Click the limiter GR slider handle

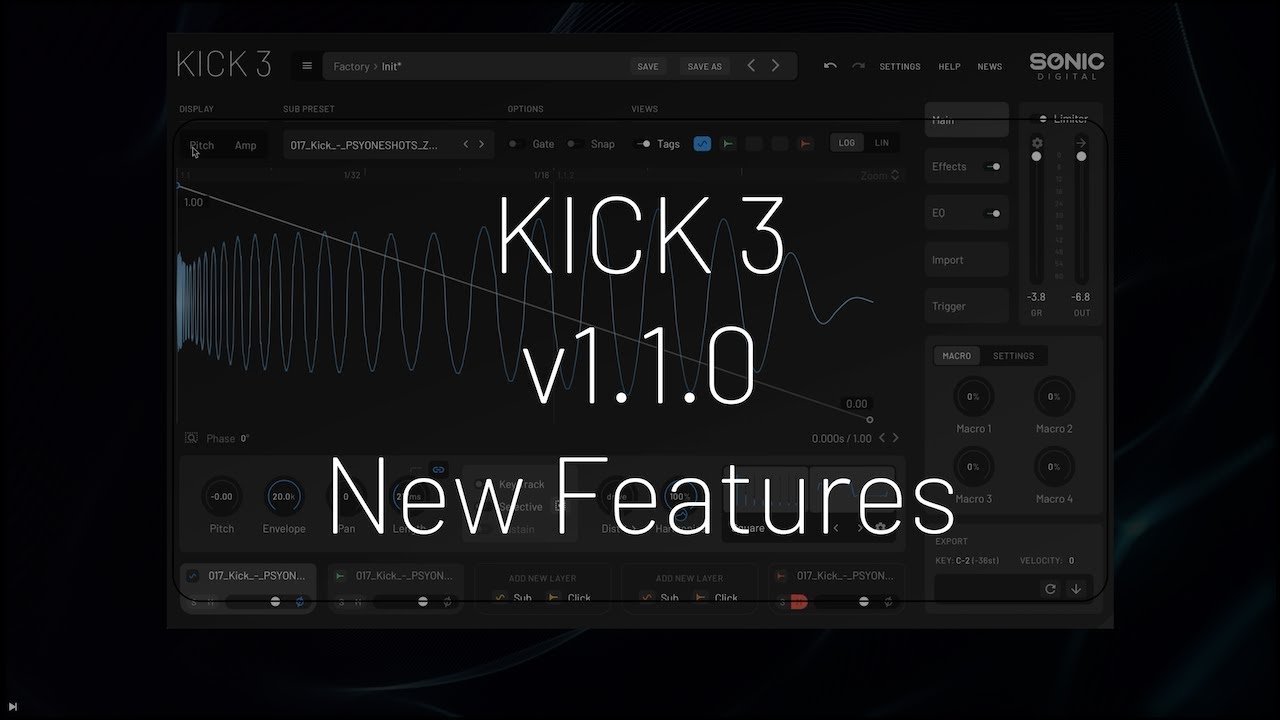pyautogui.click(x=1036, y=156)
